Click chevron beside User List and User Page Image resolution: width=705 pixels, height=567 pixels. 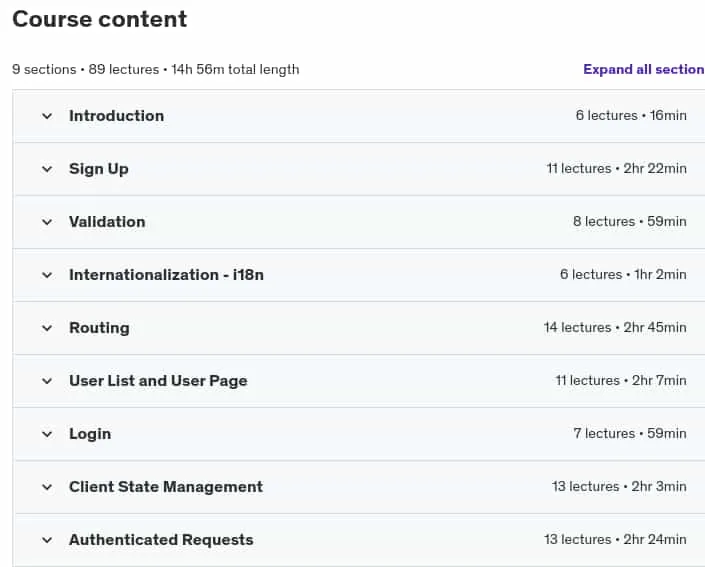(x=47, y=381)
